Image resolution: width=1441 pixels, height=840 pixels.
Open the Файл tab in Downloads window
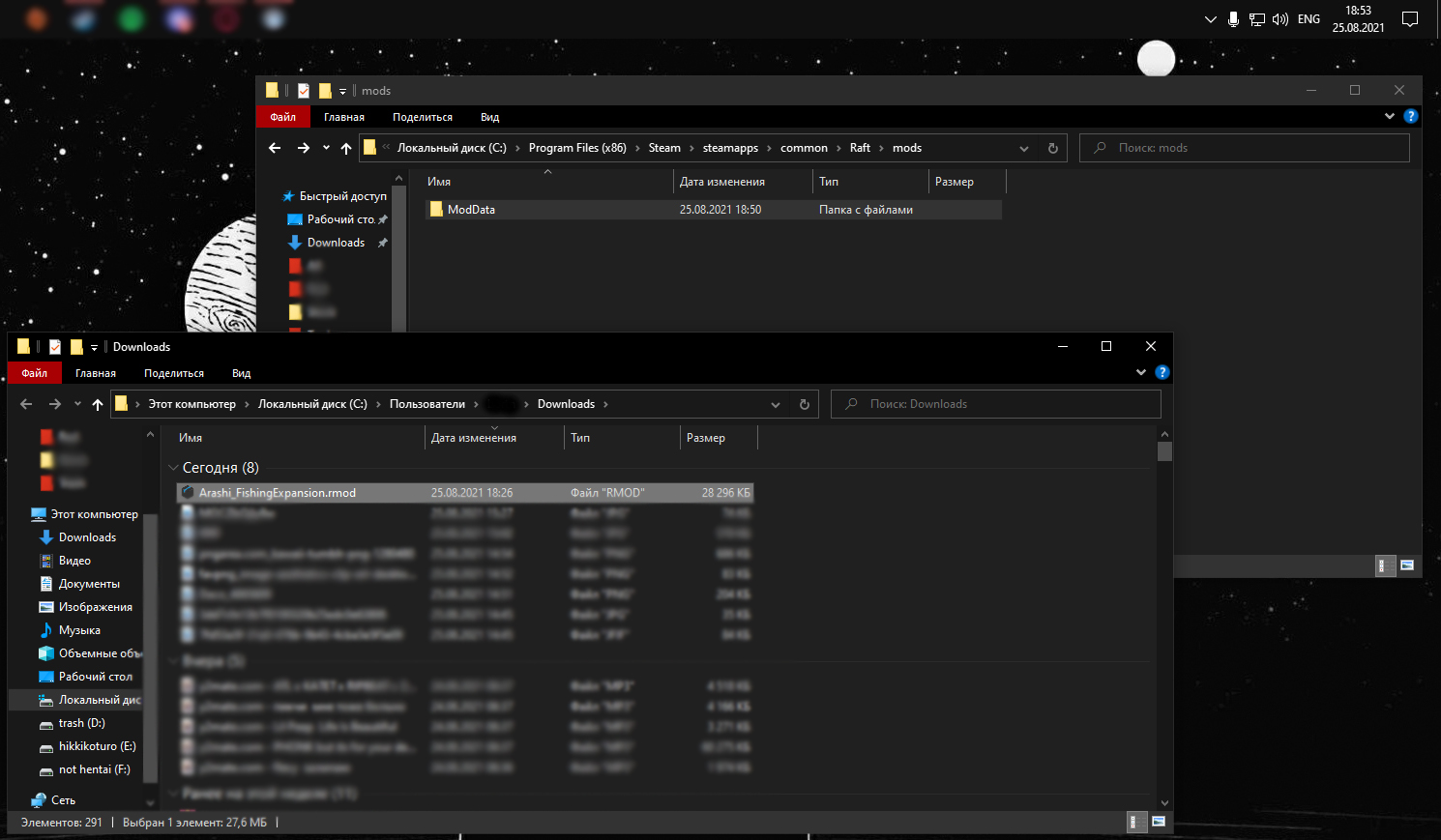[x=35, y=373]
